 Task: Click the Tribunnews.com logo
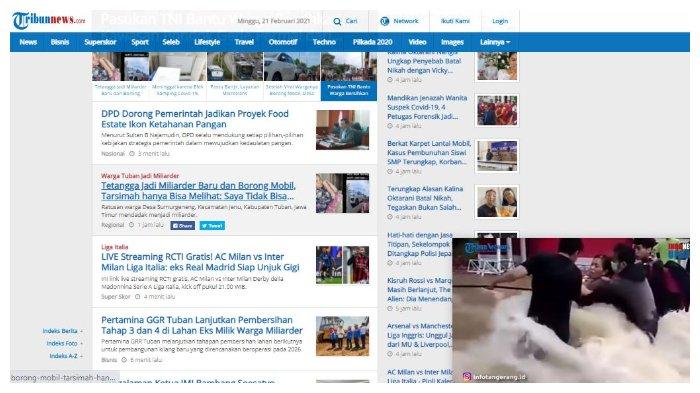click(48, 20)
